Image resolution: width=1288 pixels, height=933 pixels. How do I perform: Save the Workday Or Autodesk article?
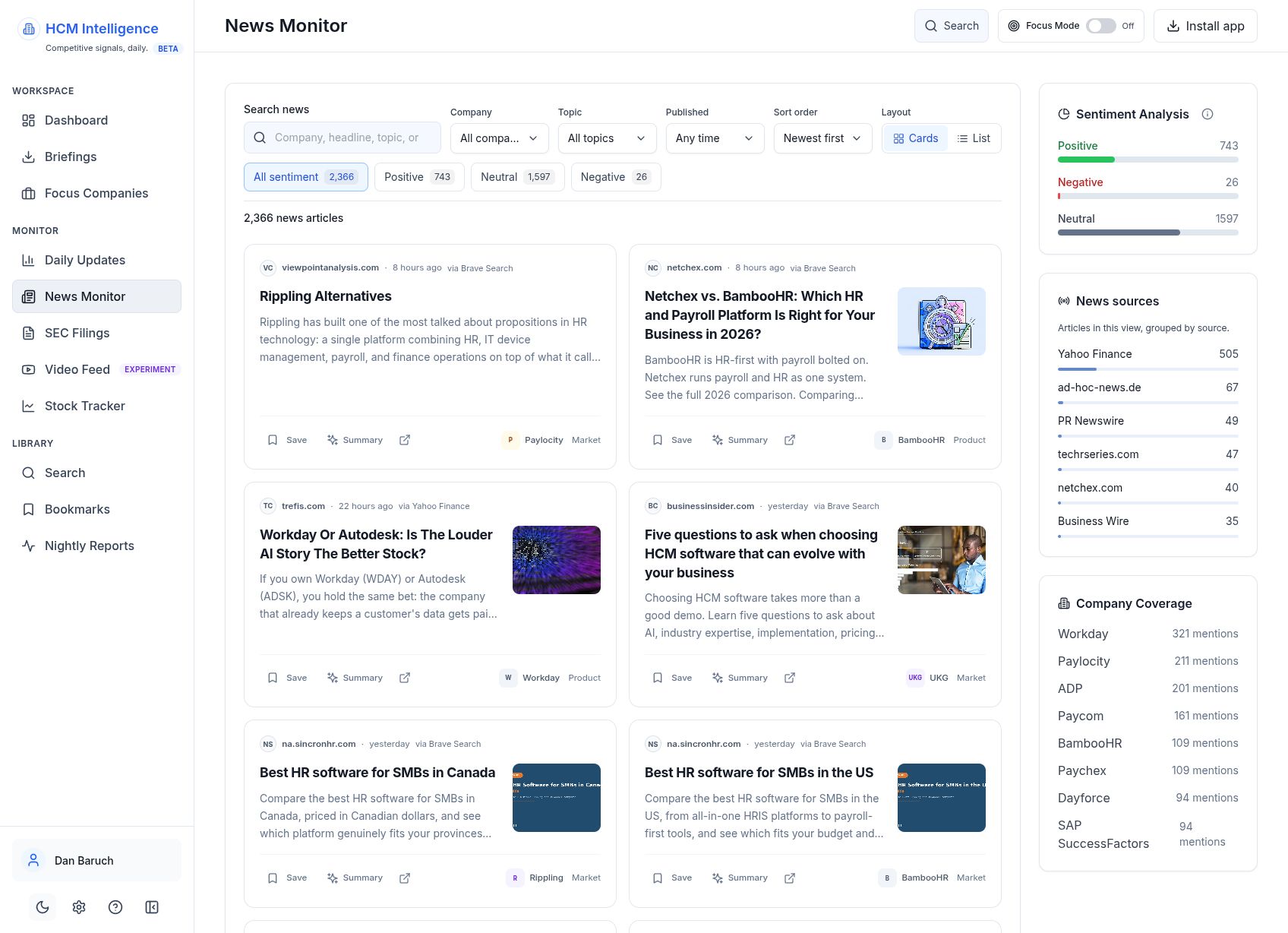[x=287, y=678]
